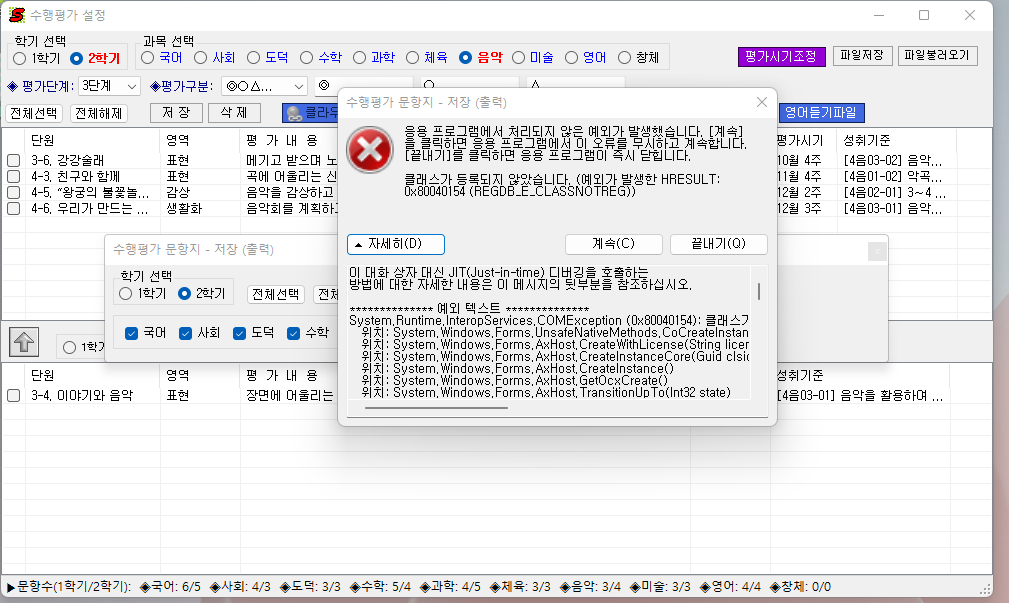The width and height of the screenshot is (1009, 603).
Task: Expand the 평가구분 combo box
Action: (299, 86)
